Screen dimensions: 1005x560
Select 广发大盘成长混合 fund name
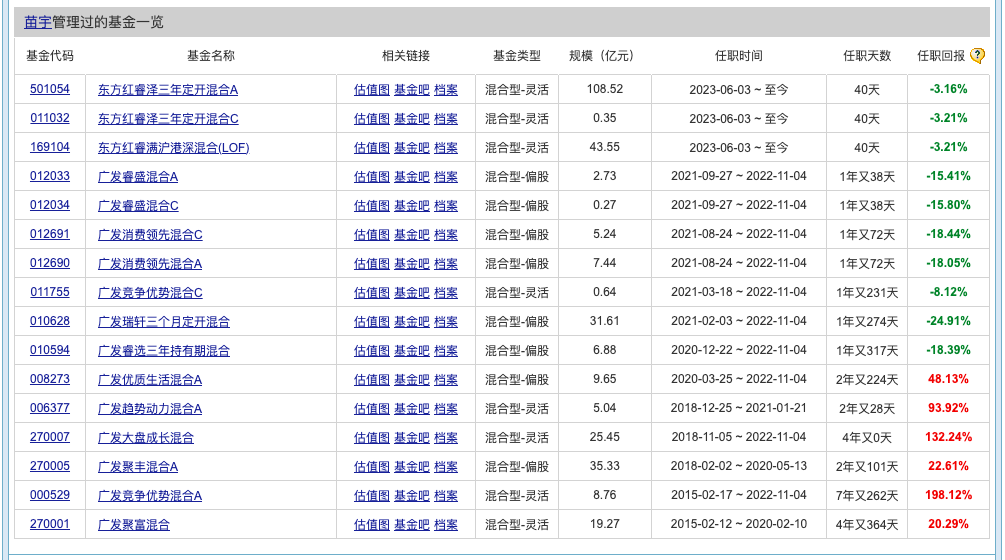coord(146,437)
